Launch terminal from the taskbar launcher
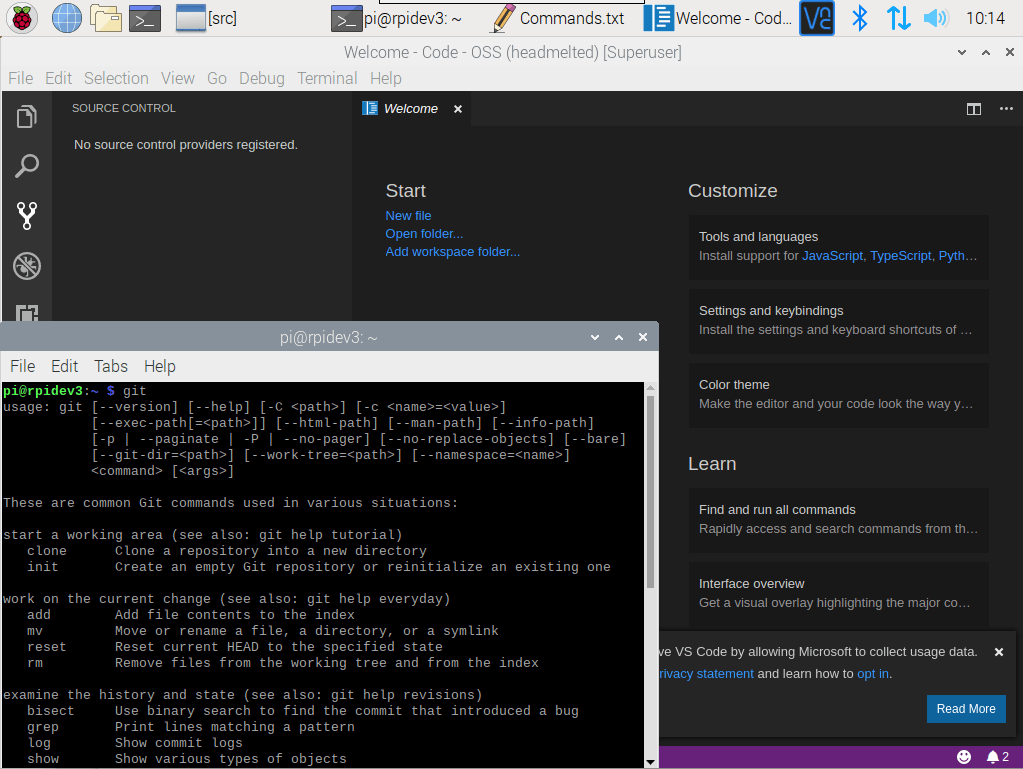This screenshot has width=1023, height=769. tap(145, 18)
